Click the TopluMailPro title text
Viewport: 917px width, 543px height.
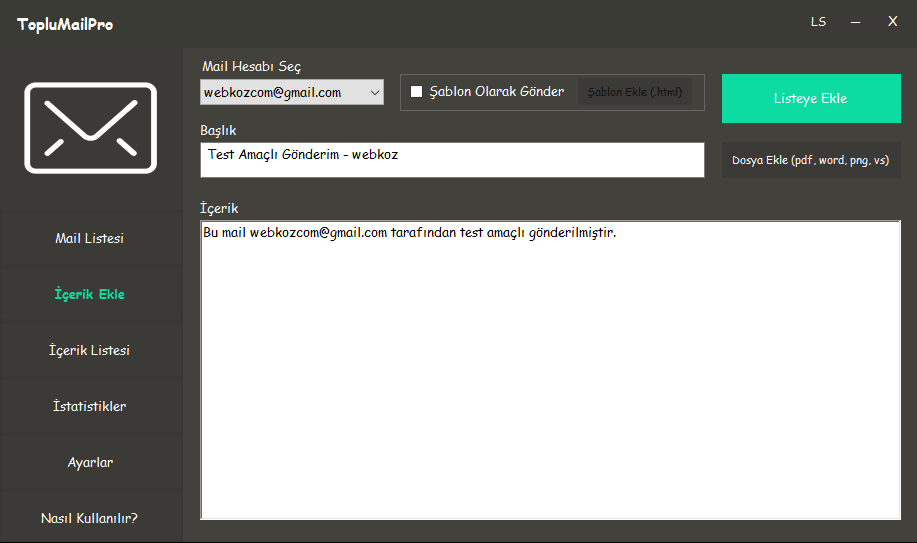click(x=65, y=24)
